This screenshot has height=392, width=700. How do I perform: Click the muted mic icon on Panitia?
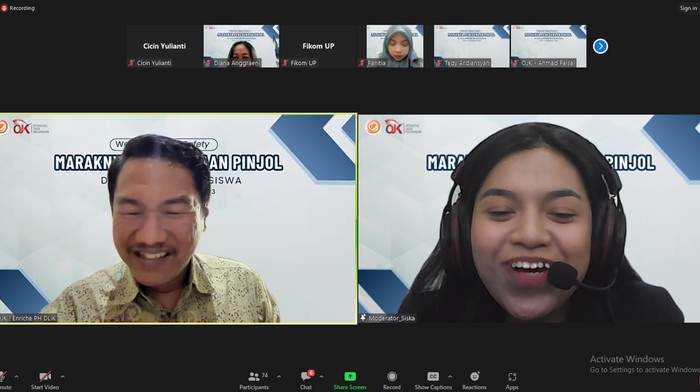pyautogui.click(x=362, y=63)
